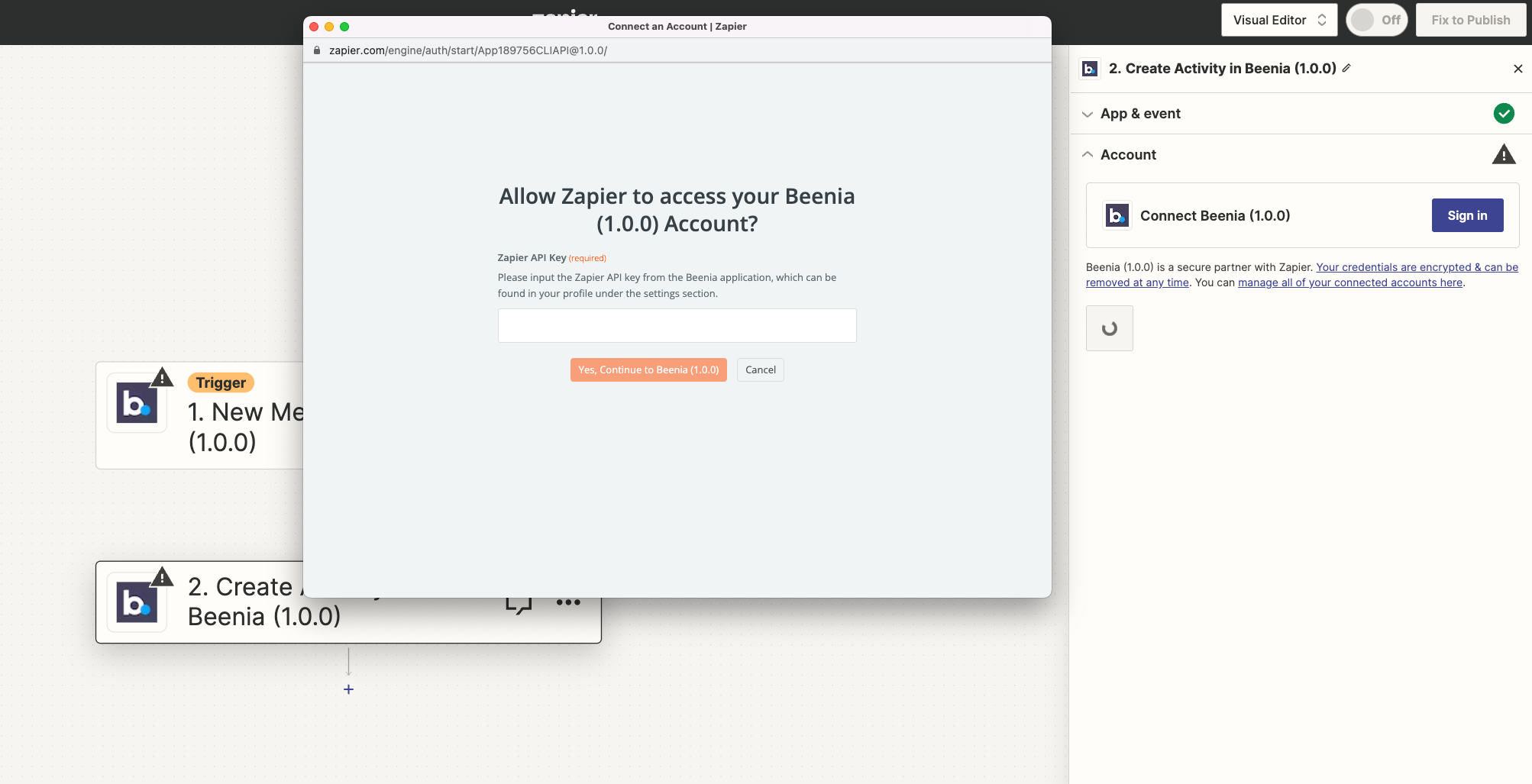Open the three-dots menu on step 2
The height and width of the screenshot is (784, 1532).
(568, 603)
